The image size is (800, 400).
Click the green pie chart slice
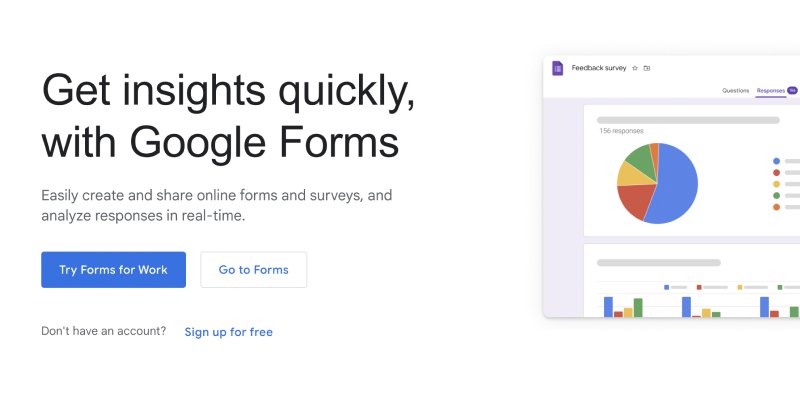coord(642,161)
